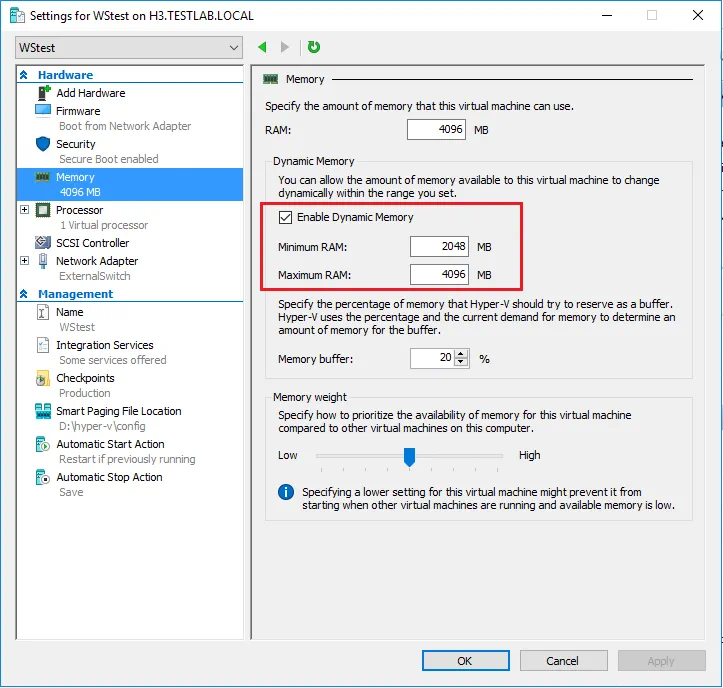This screenshot has height=688, width=723.
Task: Open Checkpoints settings
Action: pyautogui.click(x=85, y=378)
